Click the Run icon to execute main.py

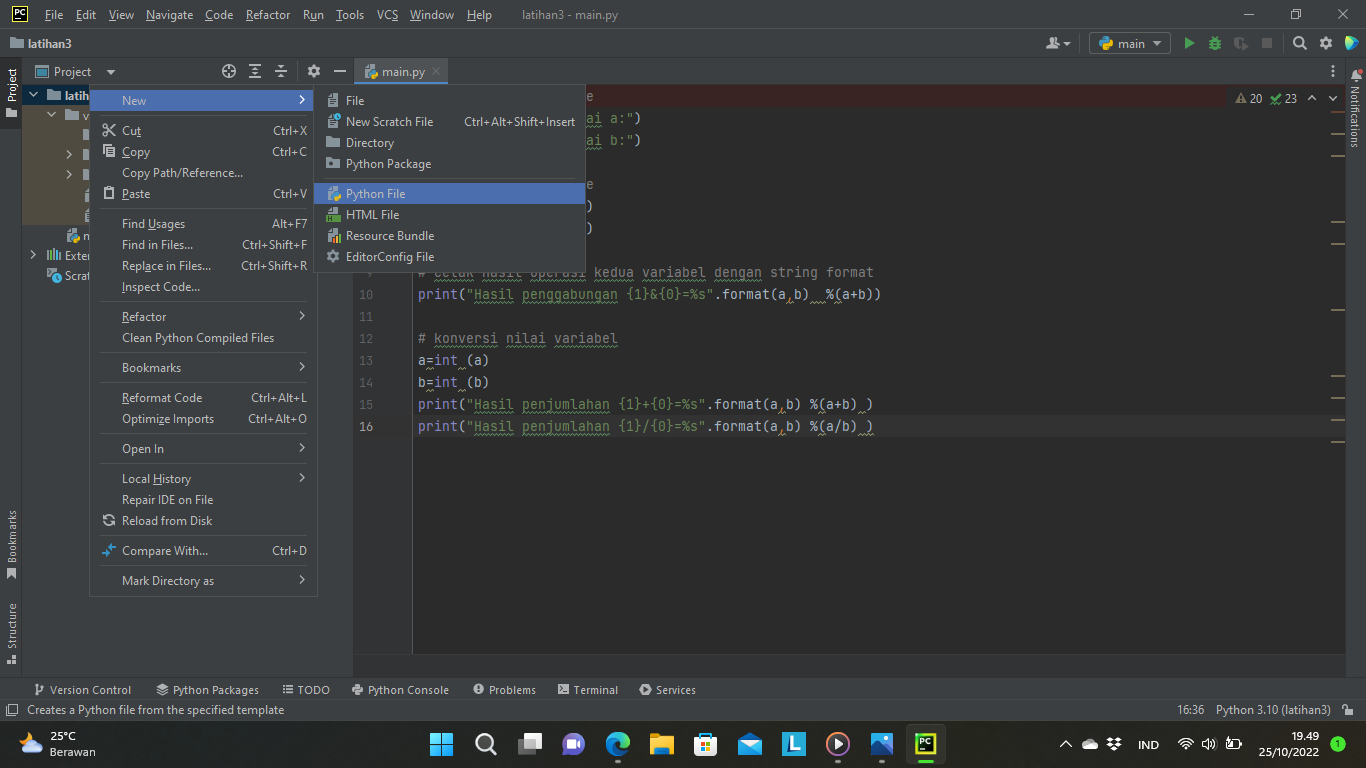[x=1189, y=43]
